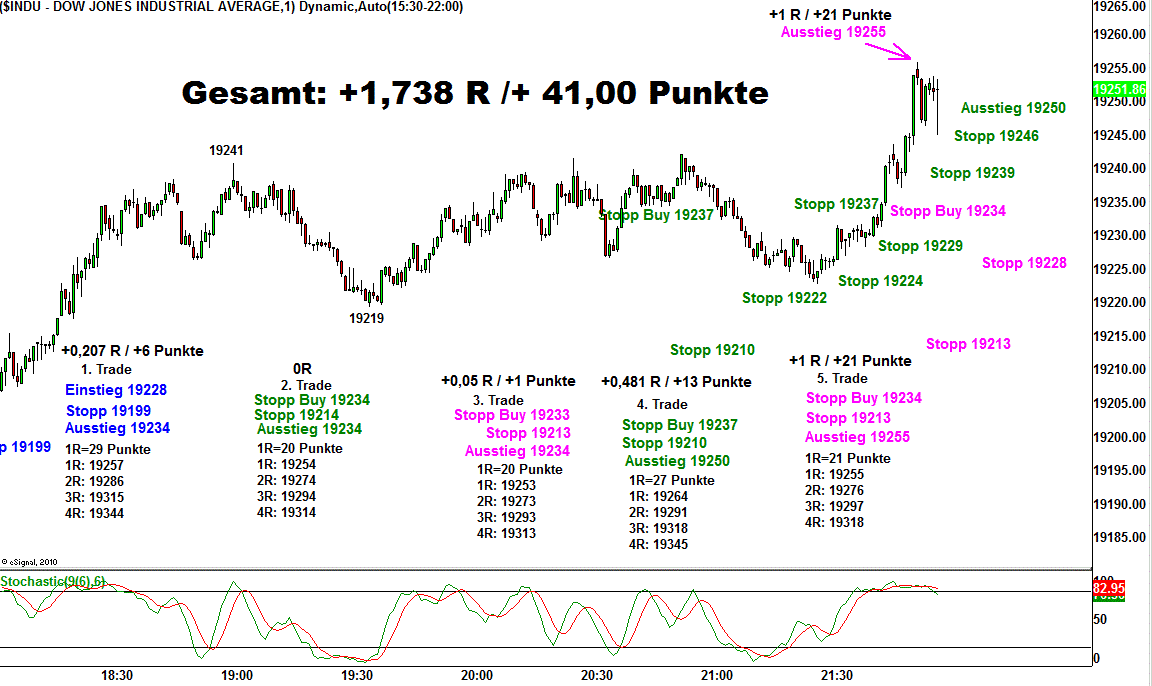Viewport: 1152px width, 686px height.
Task: Click the green Stopp 19246 annotation
Action: coord(996,136)
